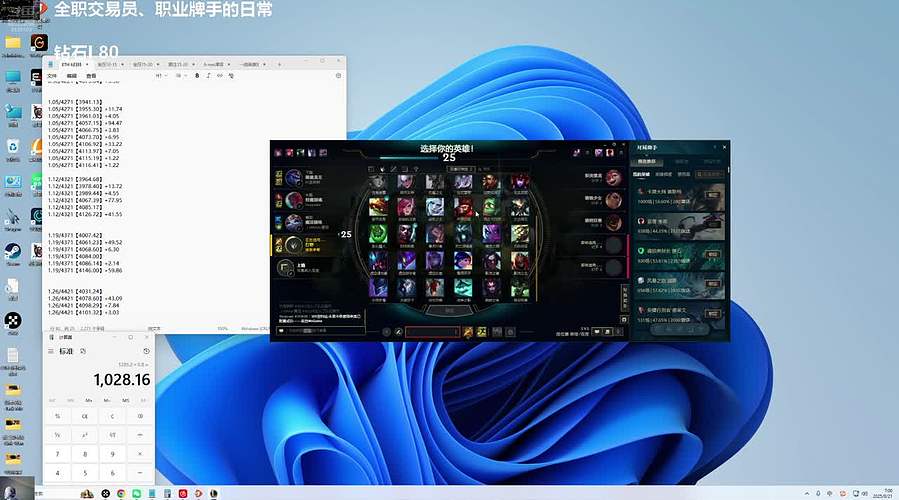The height and width of the screenshot is (500, 899).
Task: Open the red app icon in the taskbar
Action: [183, 494]
